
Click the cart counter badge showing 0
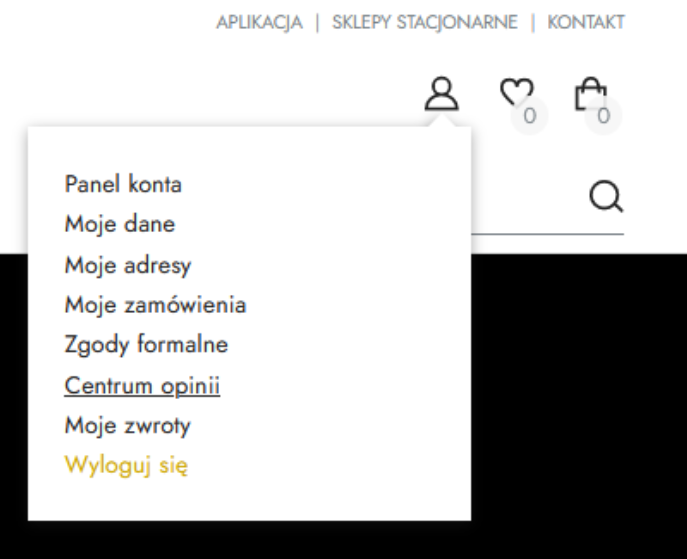603,116
